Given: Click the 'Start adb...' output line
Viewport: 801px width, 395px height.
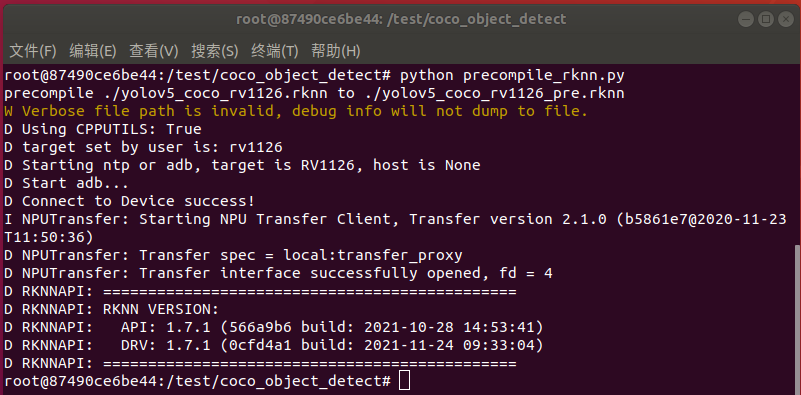Looking at the screenshot, I should (x=66, y=183).
